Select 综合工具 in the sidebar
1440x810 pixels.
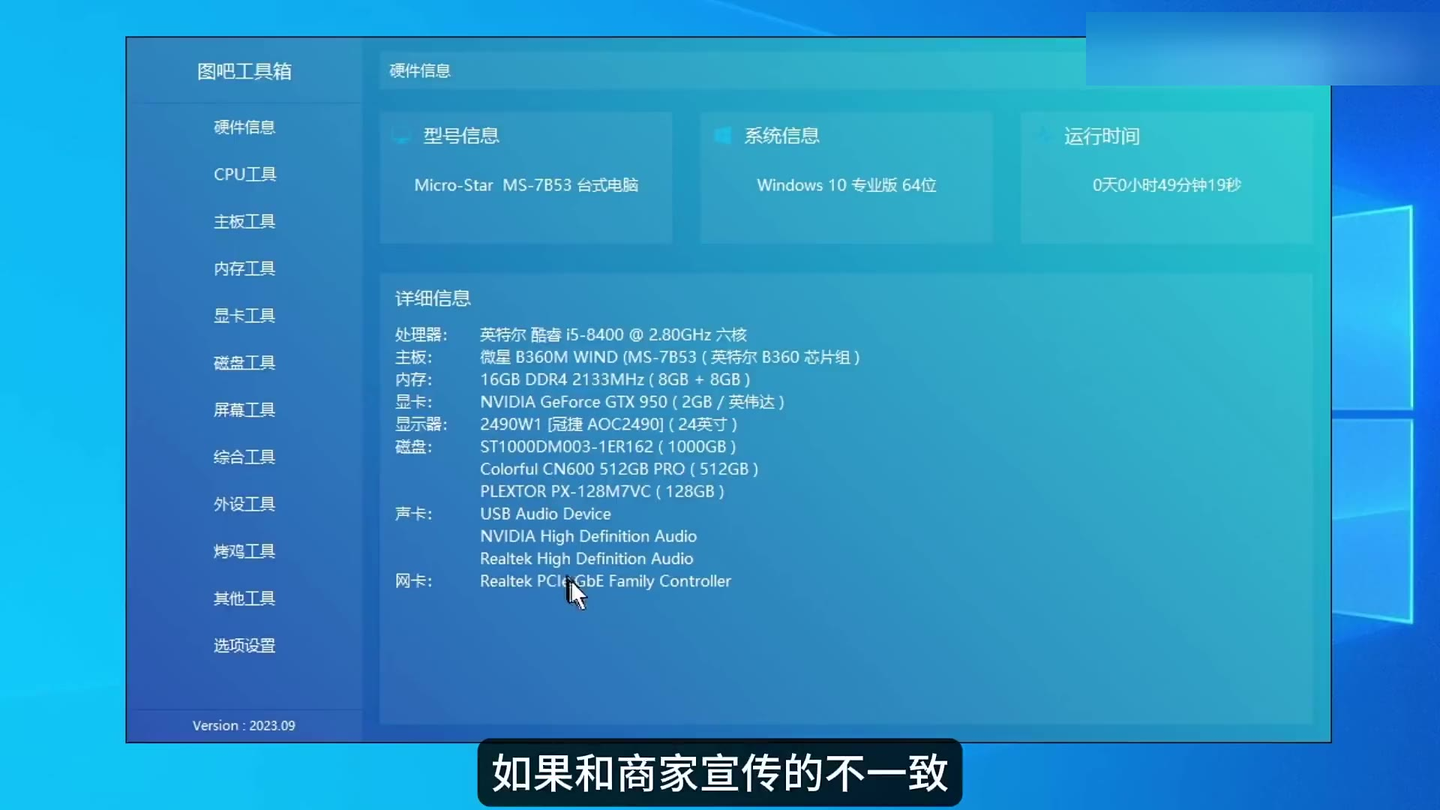pos(244,456)
